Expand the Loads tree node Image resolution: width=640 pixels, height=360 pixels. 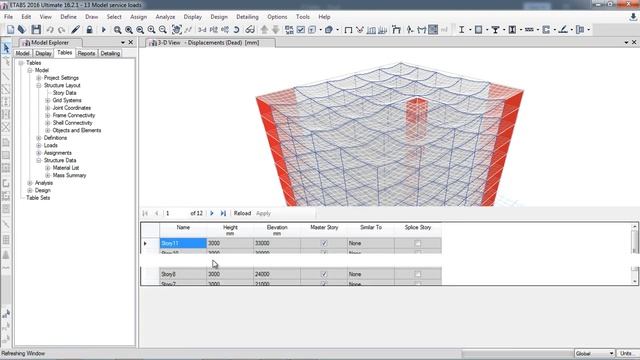tap(39, 145)
